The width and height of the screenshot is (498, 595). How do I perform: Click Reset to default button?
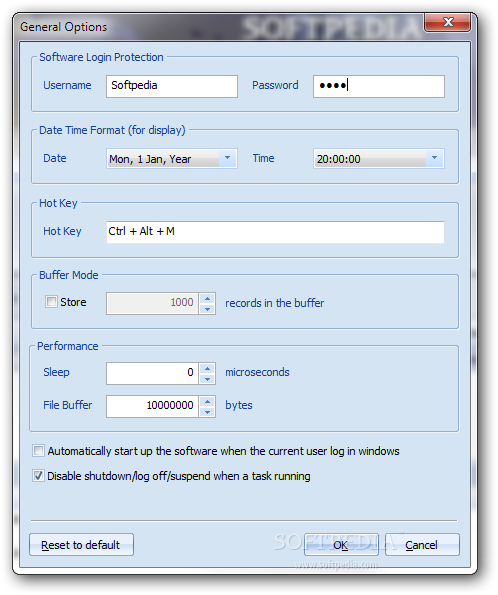click(x=81, y=545)
